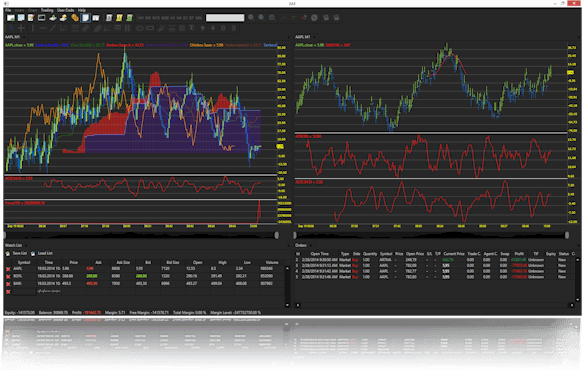Click the right chart time-range slider right handle
The height and width of the screenshot is (371, 583).
point(567,235)
